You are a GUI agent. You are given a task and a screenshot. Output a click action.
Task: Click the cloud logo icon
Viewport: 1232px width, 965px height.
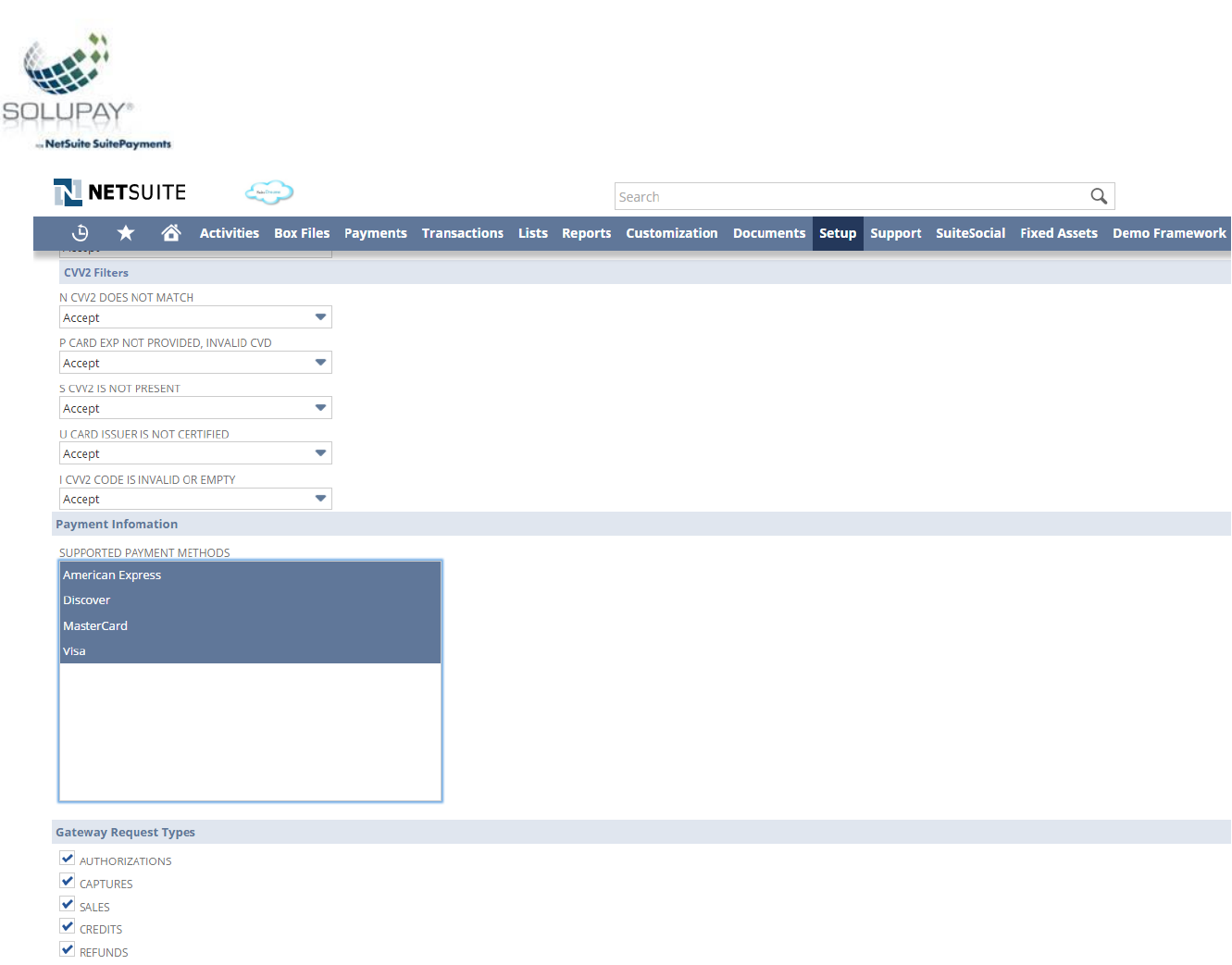pyautogui.click(x=269, y=192)
